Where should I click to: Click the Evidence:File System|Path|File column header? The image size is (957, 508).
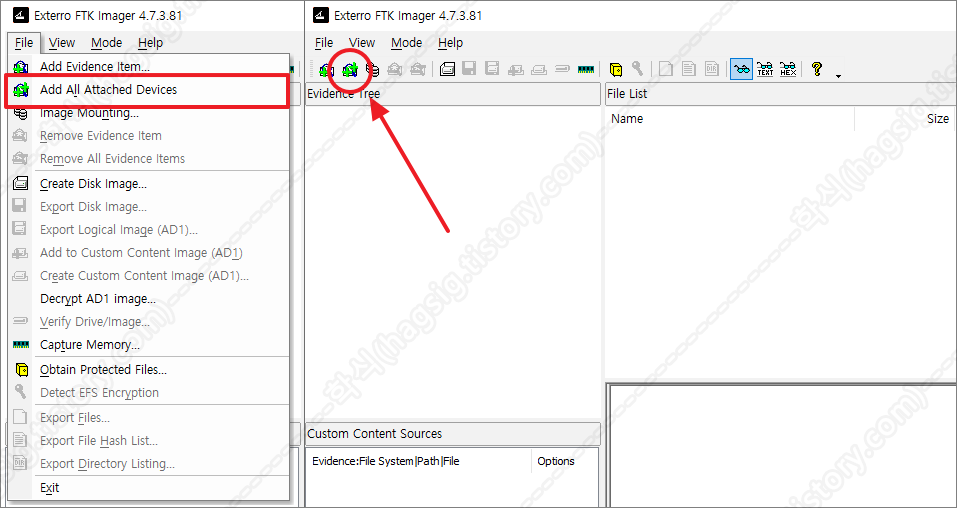tap(419, 461)
